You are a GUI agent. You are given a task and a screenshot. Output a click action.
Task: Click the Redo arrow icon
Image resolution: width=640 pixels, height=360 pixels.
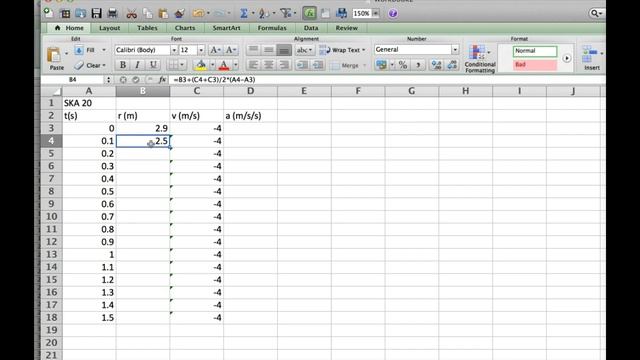coord(220,13)
